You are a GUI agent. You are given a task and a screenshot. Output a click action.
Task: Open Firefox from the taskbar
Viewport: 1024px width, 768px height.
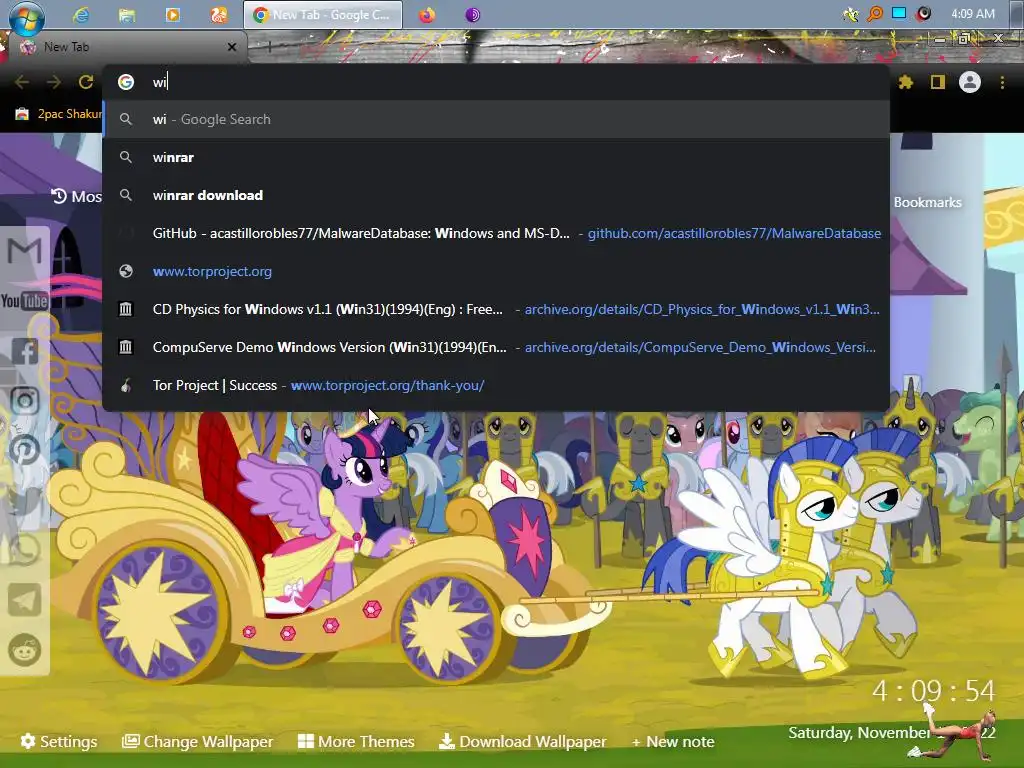(427, 14)
